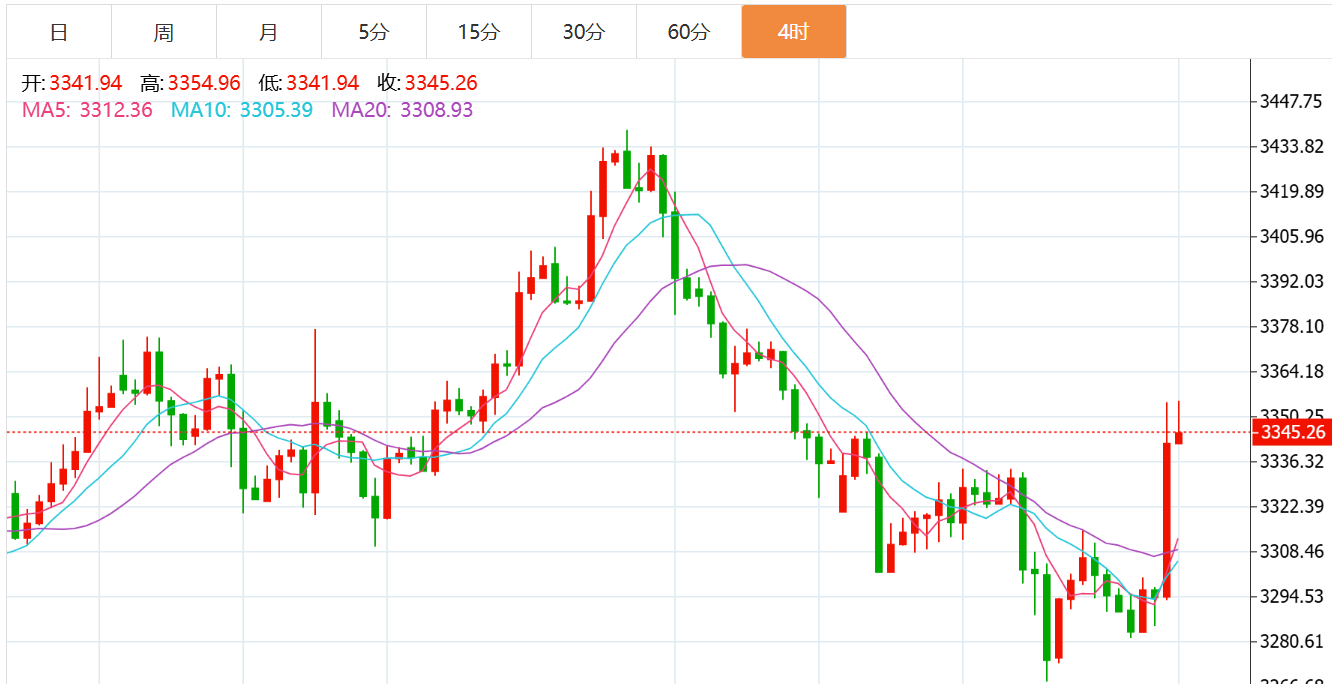Click the latest rightmost small red candlestick
The width and height of the screenshot is (1332, 684).
coord(1179,437)
